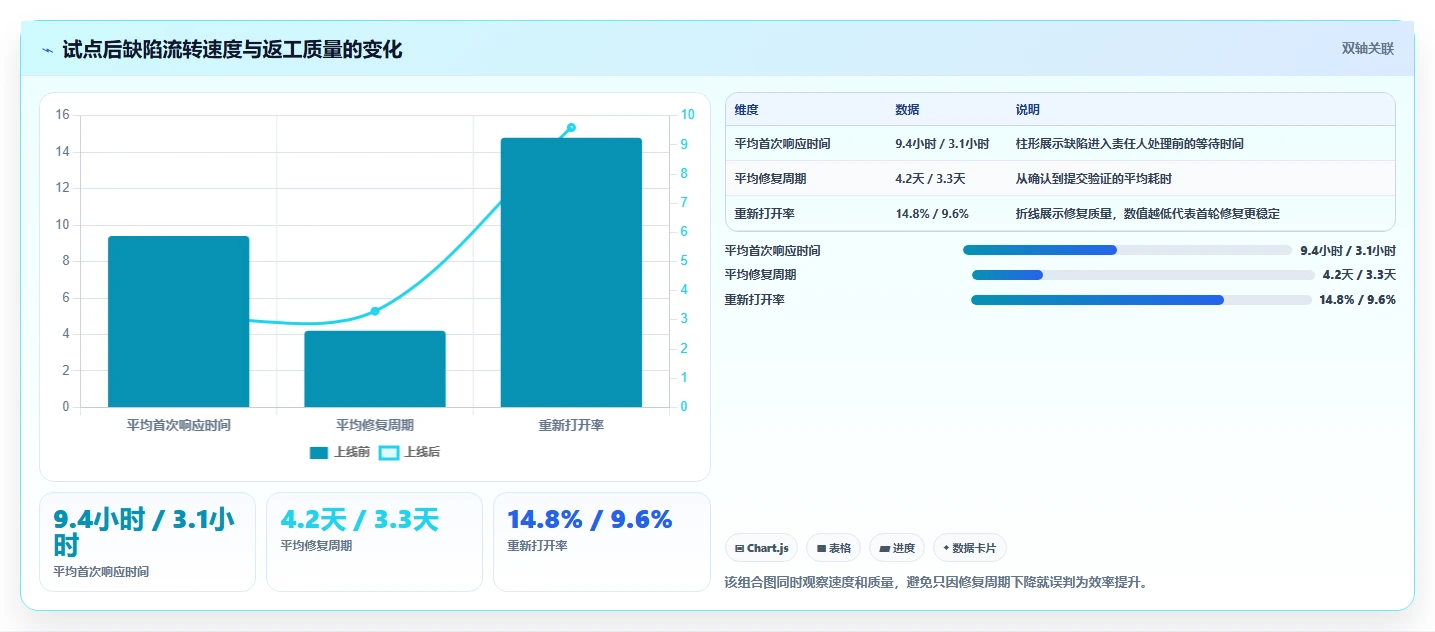Click the lightning icon beside the card title

tap(48, 50)
